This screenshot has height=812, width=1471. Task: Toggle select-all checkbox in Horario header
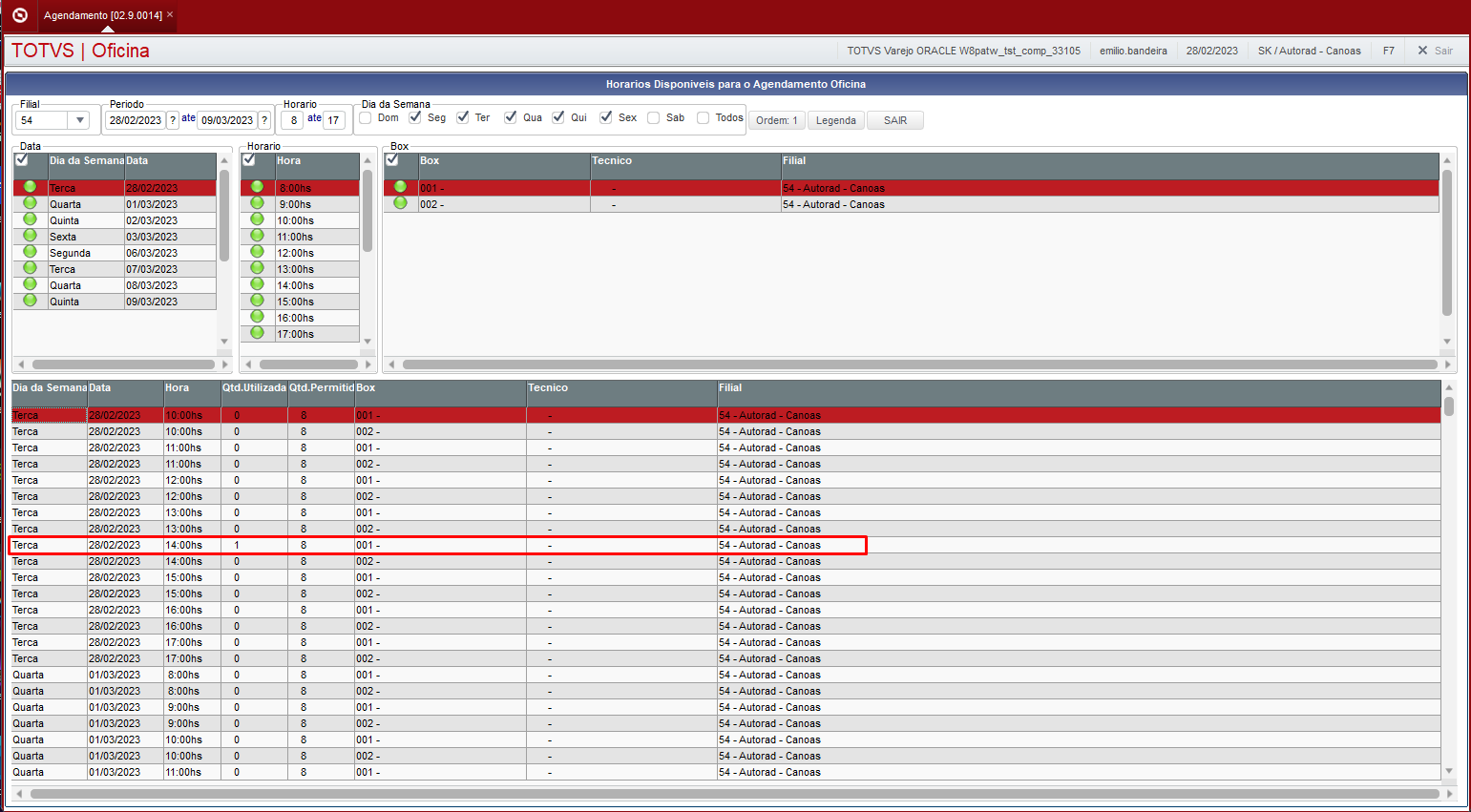[249, 160]
